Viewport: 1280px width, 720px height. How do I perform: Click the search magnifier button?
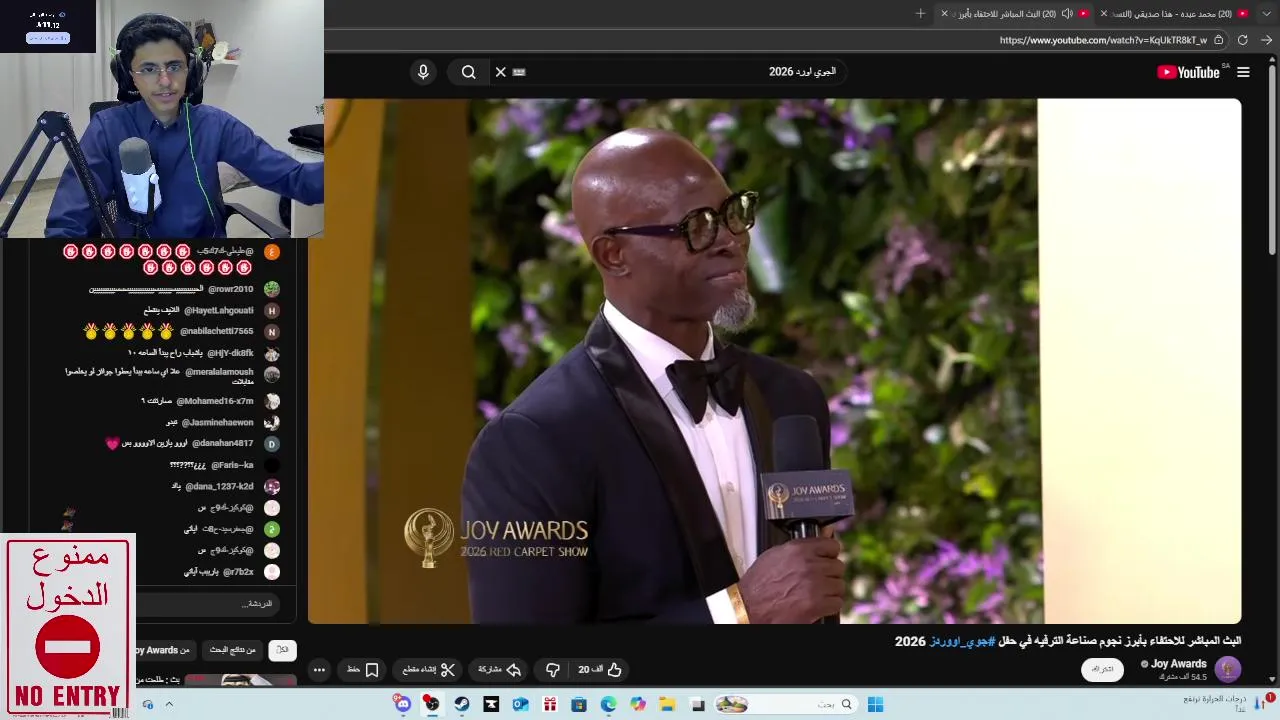[x=468, y=72]
